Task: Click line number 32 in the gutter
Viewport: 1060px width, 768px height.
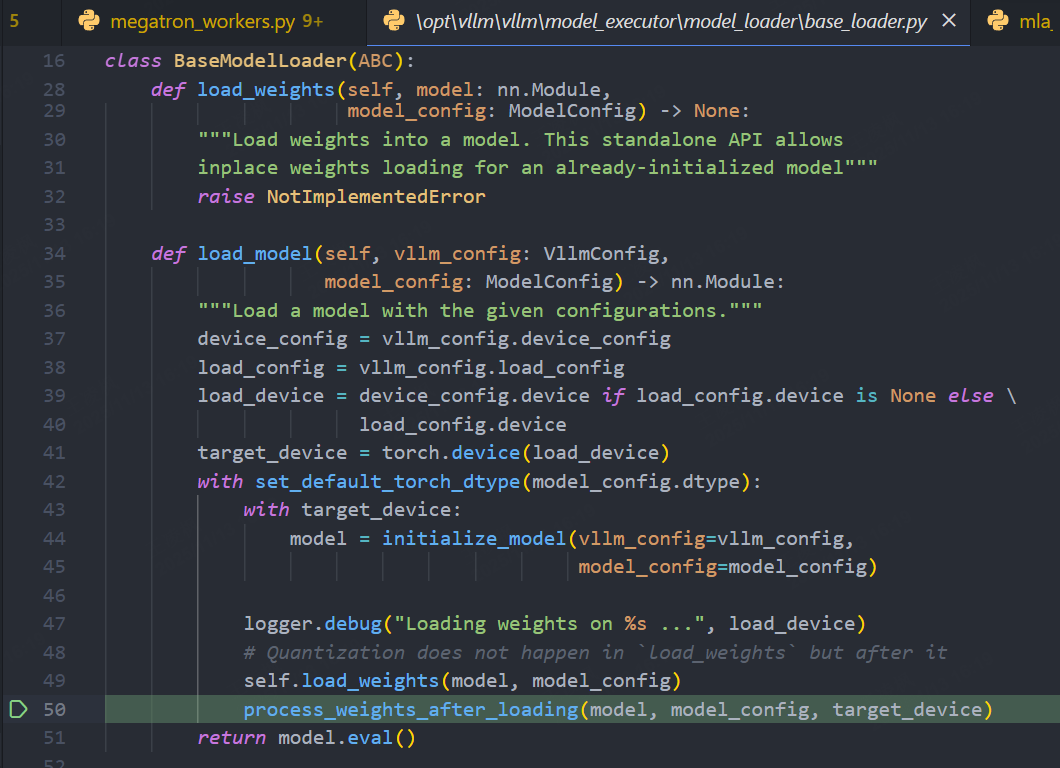Action: (54, 197)
